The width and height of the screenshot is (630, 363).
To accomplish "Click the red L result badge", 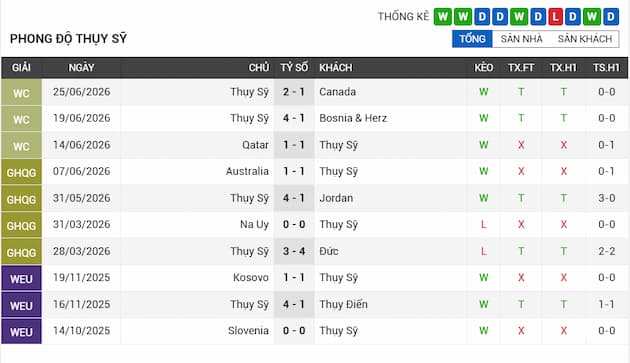I will (x=555, y=17).
